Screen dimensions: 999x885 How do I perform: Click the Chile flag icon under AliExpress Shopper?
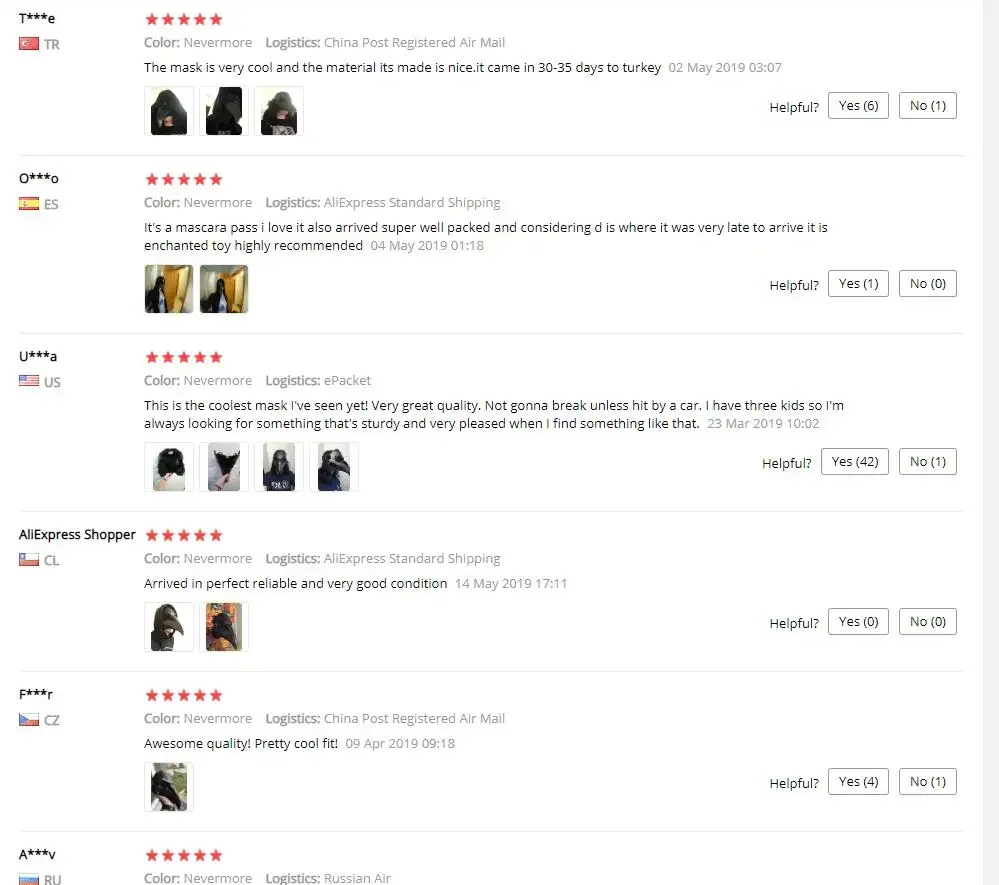(x=29, y=559)
